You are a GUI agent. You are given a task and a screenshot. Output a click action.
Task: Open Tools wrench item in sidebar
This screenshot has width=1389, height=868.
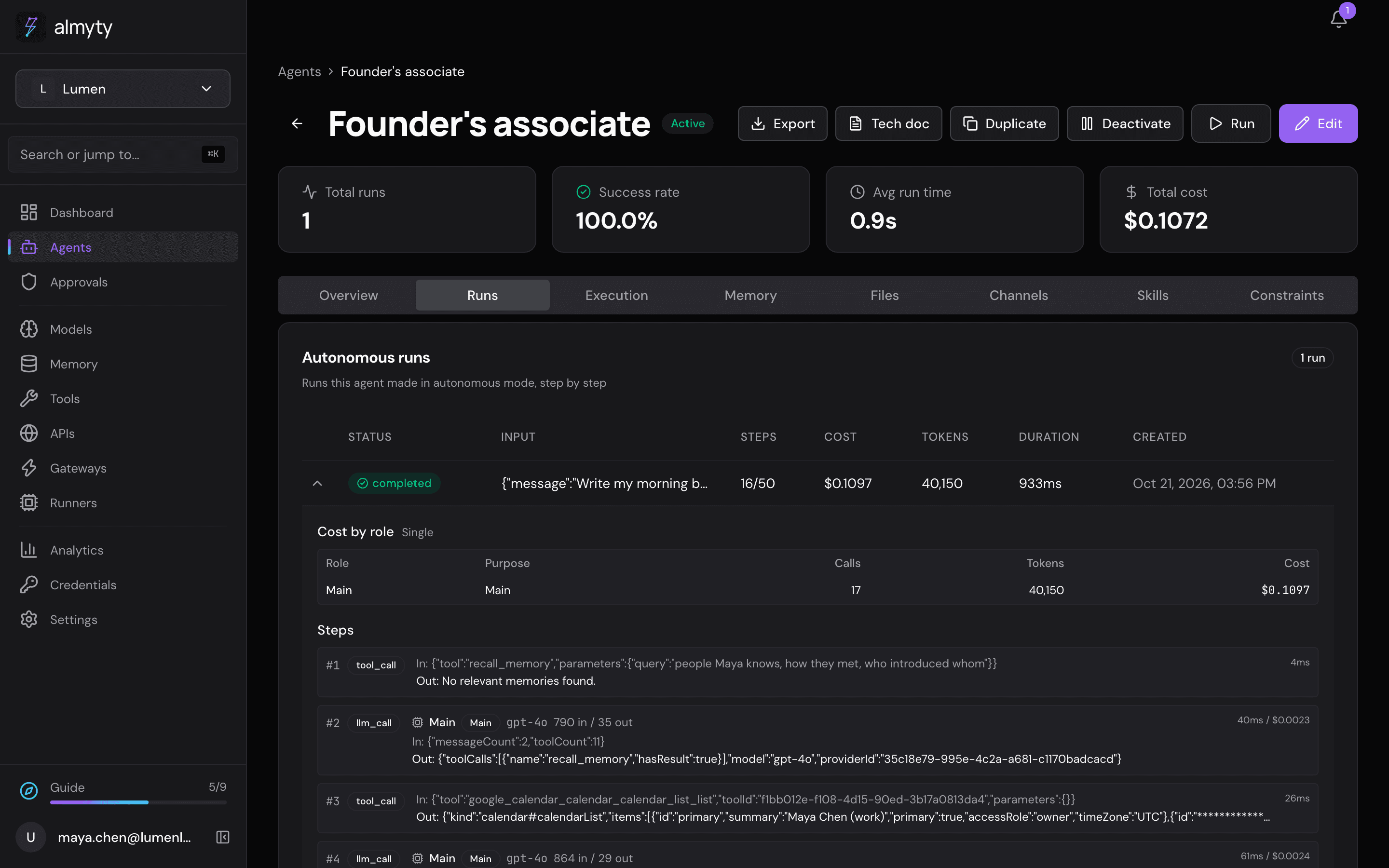pyautogui.click(x=123, y=398)
